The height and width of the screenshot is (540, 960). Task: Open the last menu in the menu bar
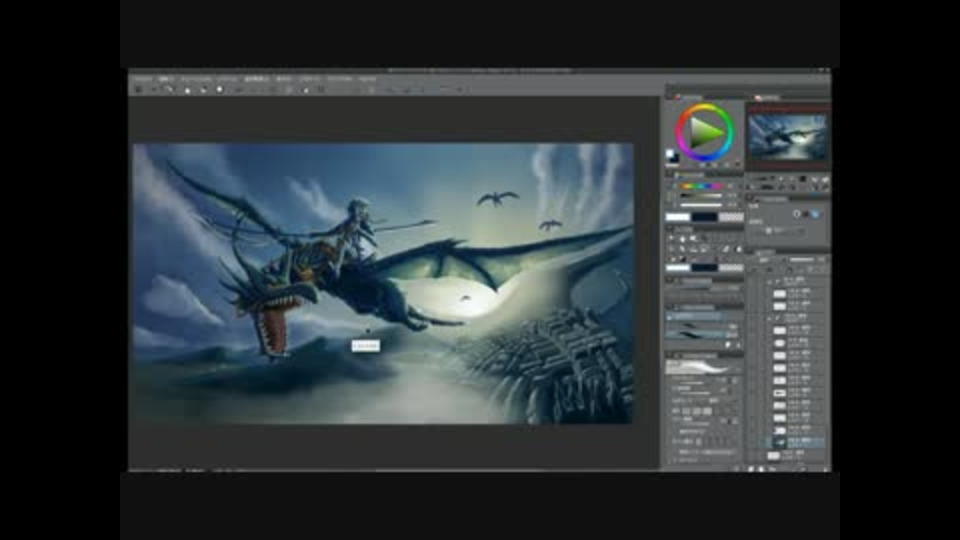click(367, 79)
